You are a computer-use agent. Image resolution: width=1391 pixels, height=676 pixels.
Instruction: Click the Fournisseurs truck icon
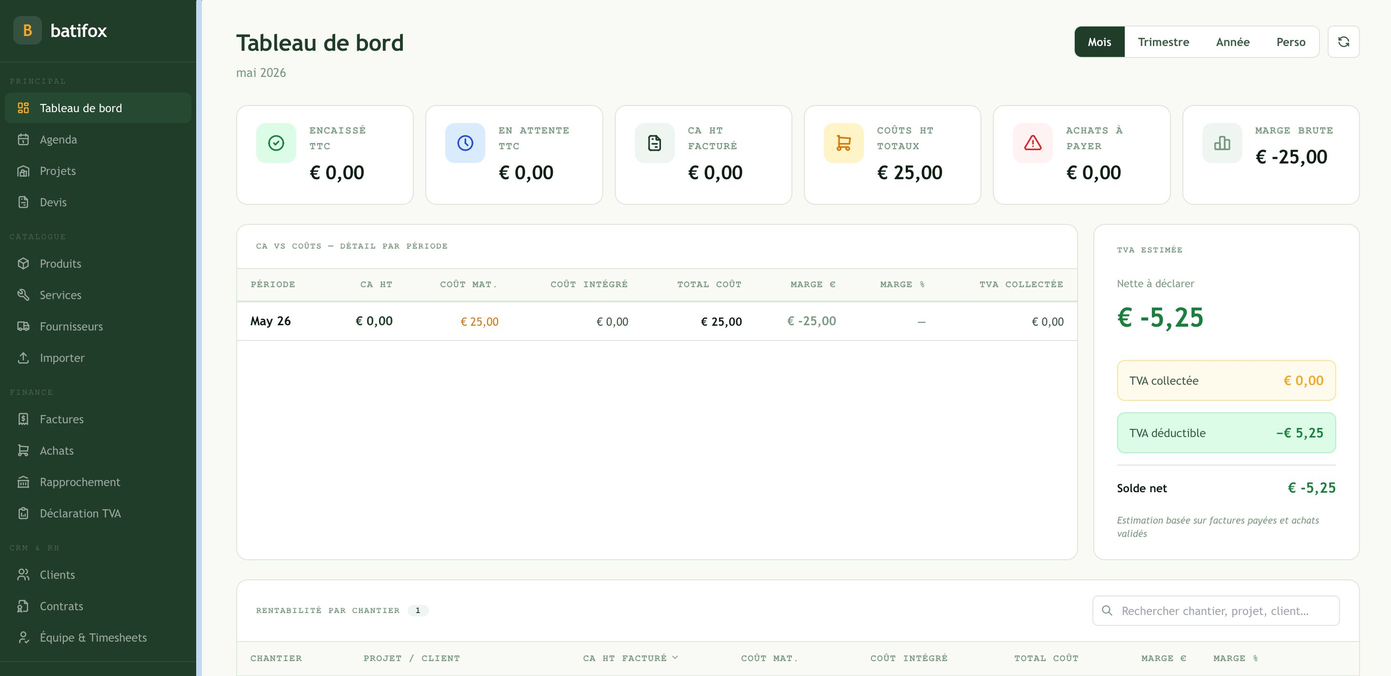[23, 326]
